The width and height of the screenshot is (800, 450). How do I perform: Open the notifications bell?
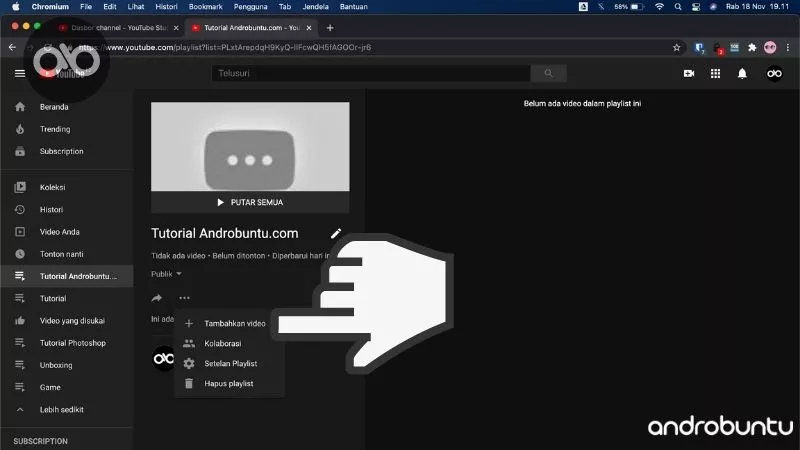(x=742, y=73)
